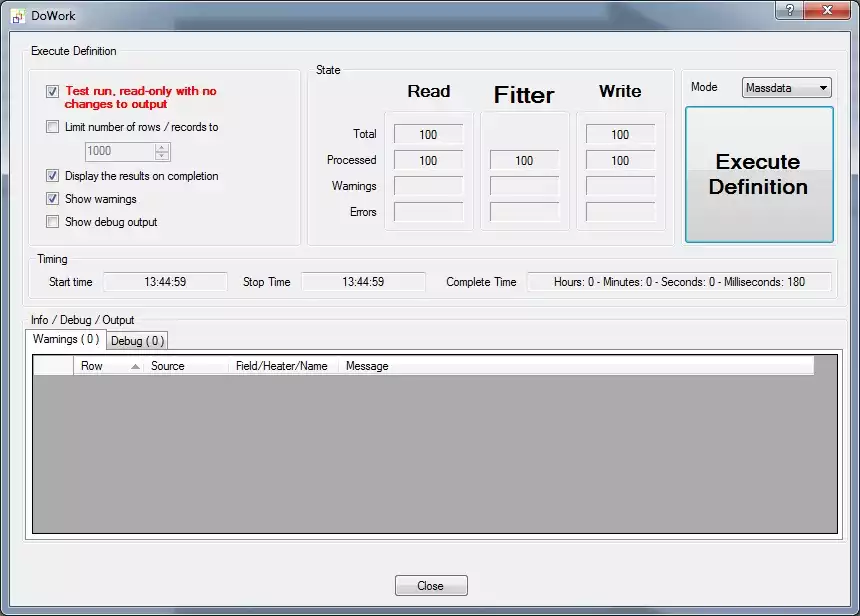Image resolution: width=860 pixels, height=616 pixels.
Task: Click the help question mark button
Action: click(790, 10)
